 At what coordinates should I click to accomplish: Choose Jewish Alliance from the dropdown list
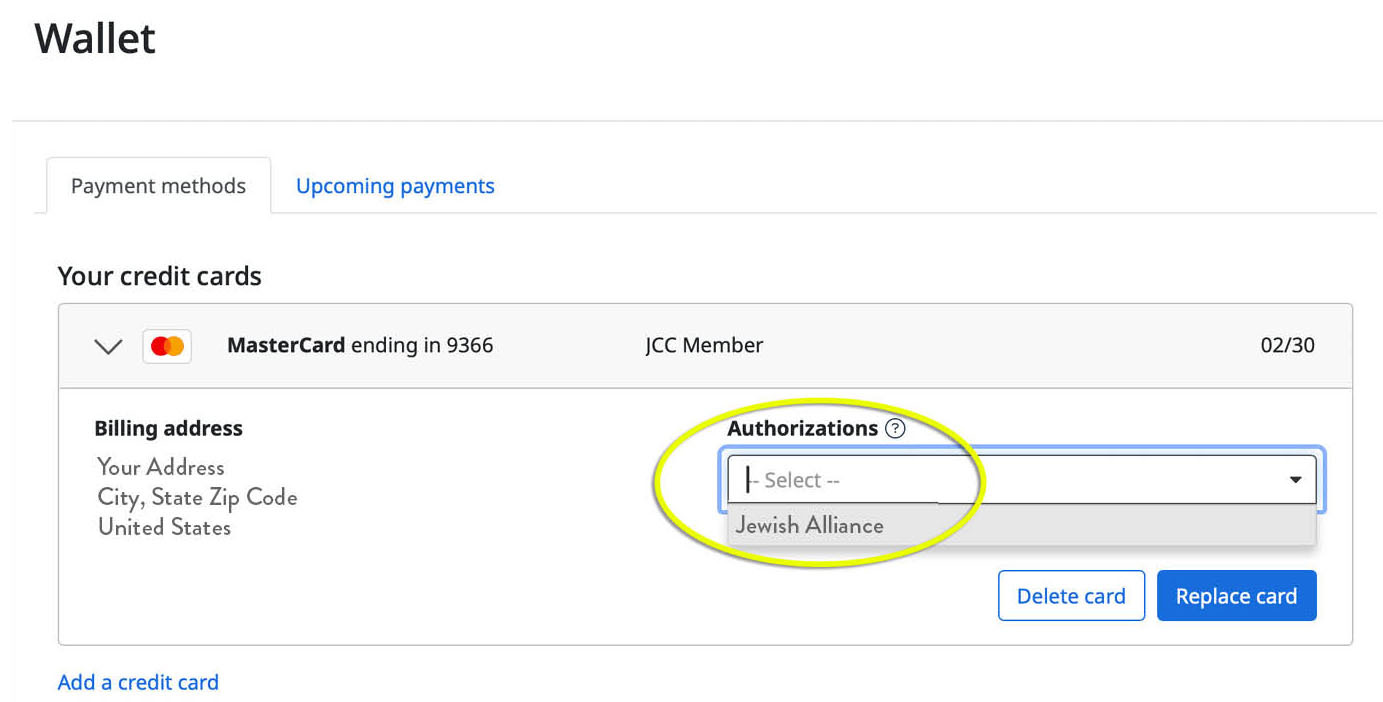[x=810, y=526]
